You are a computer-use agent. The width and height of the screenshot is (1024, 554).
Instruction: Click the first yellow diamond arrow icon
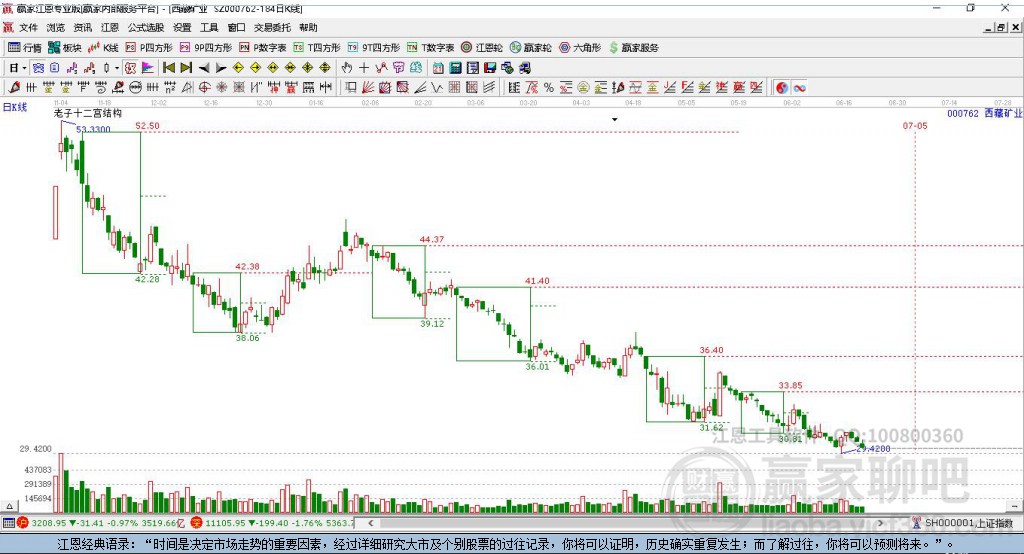pos(238,68)
